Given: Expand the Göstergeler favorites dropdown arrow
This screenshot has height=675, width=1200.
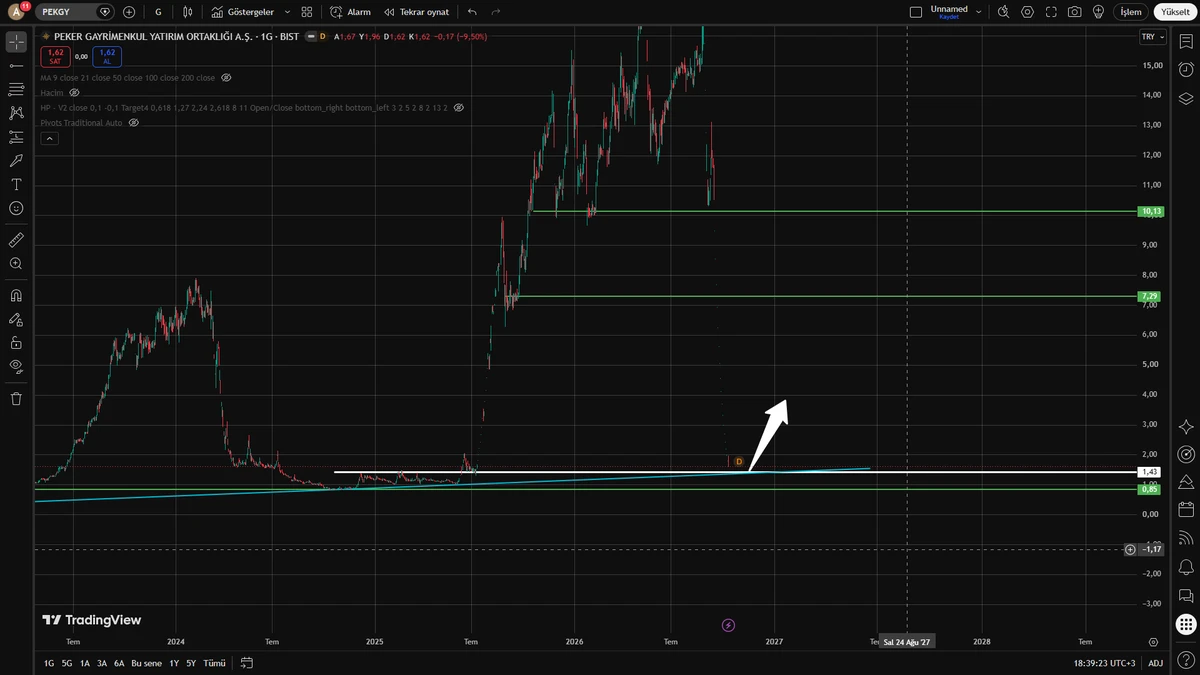Looking at the screenshot, I should 288,12.
